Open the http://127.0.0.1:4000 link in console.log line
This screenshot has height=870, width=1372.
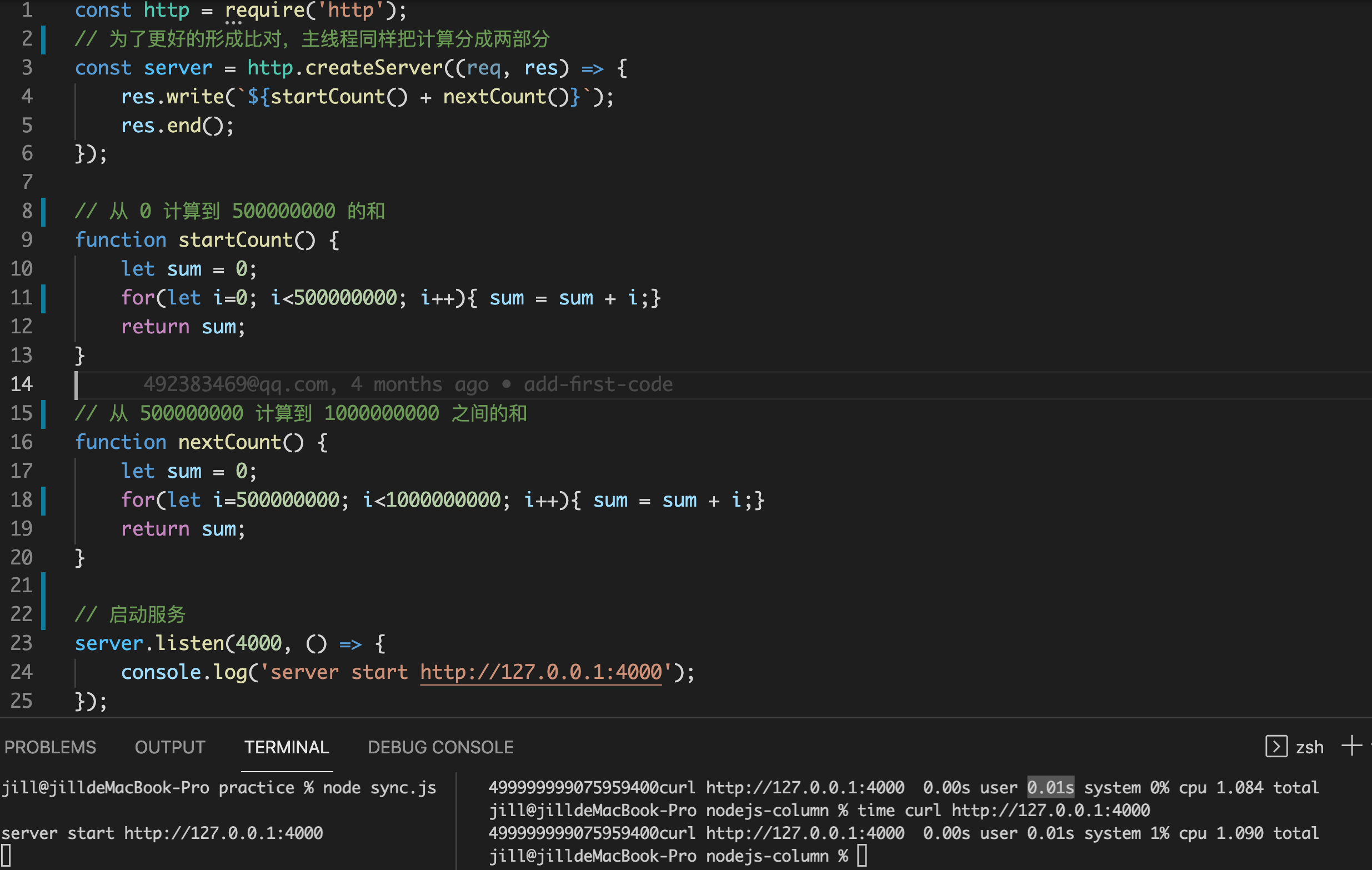(540, 672)
